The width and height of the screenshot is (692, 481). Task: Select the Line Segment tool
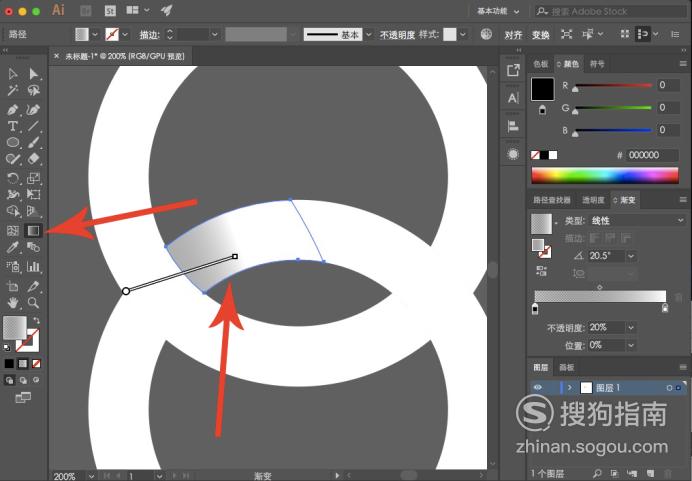pyautogui.click(x=34, y=126)
